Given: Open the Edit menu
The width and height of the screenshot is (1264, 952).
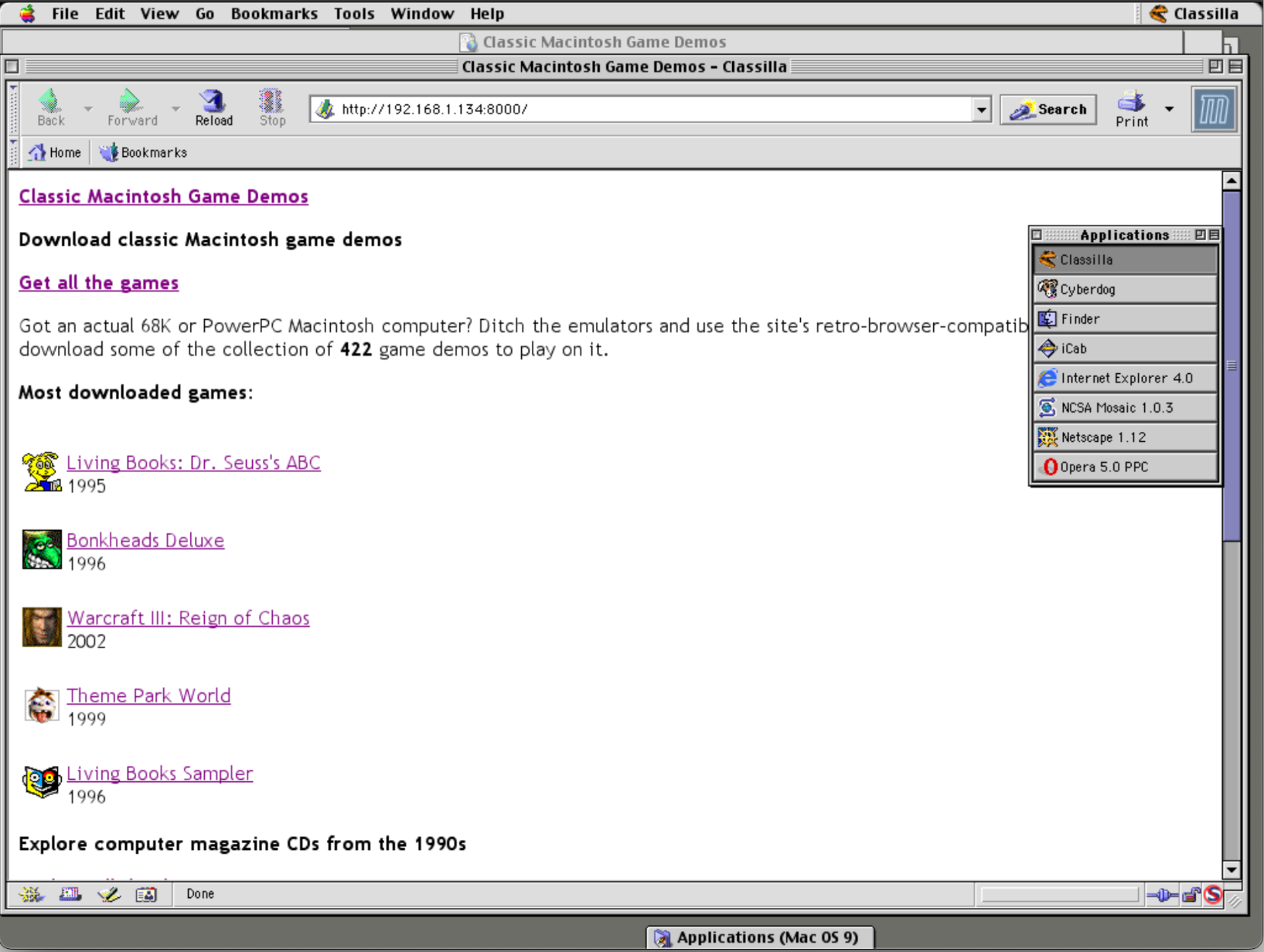Looking at the screenshot, I should click(110, 14).
